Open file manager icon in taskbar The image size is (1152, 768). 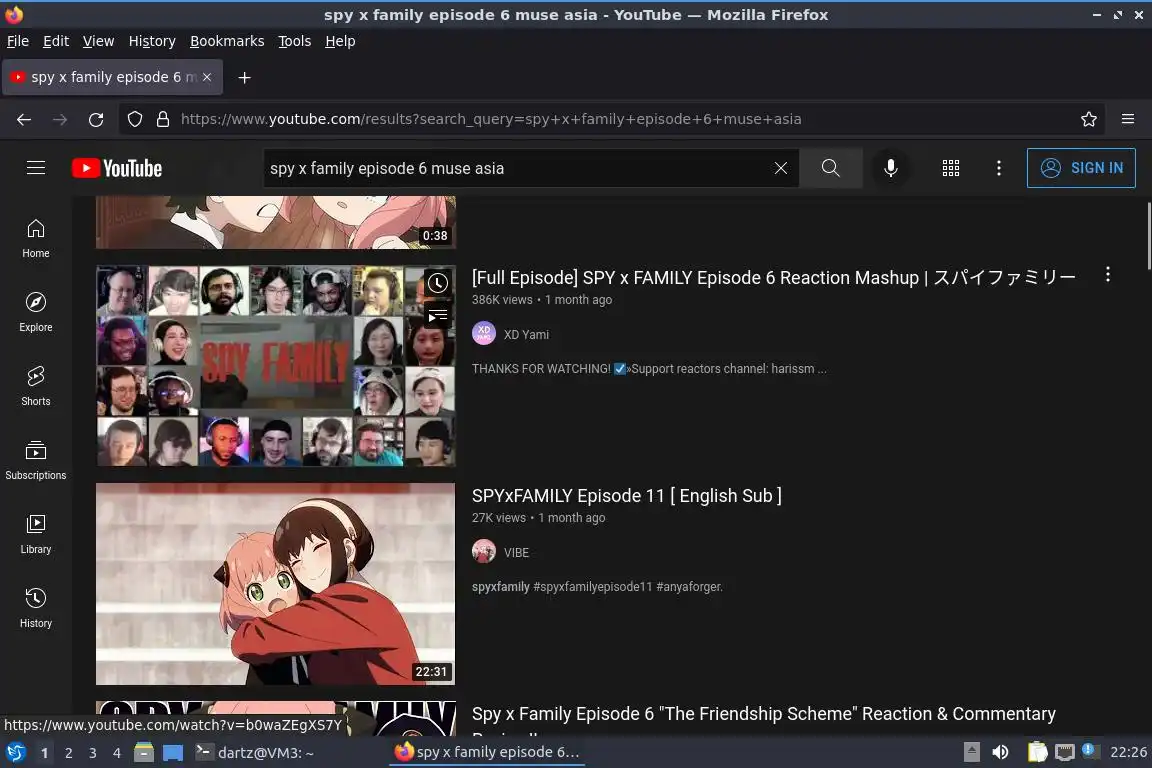pos(144,753)
